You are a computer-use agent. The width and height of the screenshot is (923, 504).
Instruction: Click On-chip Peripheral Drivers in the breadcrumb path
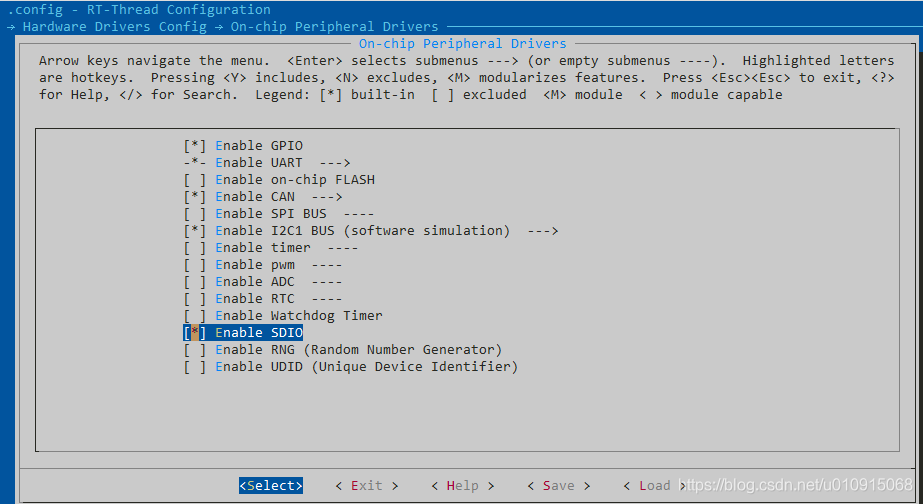(334, 26)
